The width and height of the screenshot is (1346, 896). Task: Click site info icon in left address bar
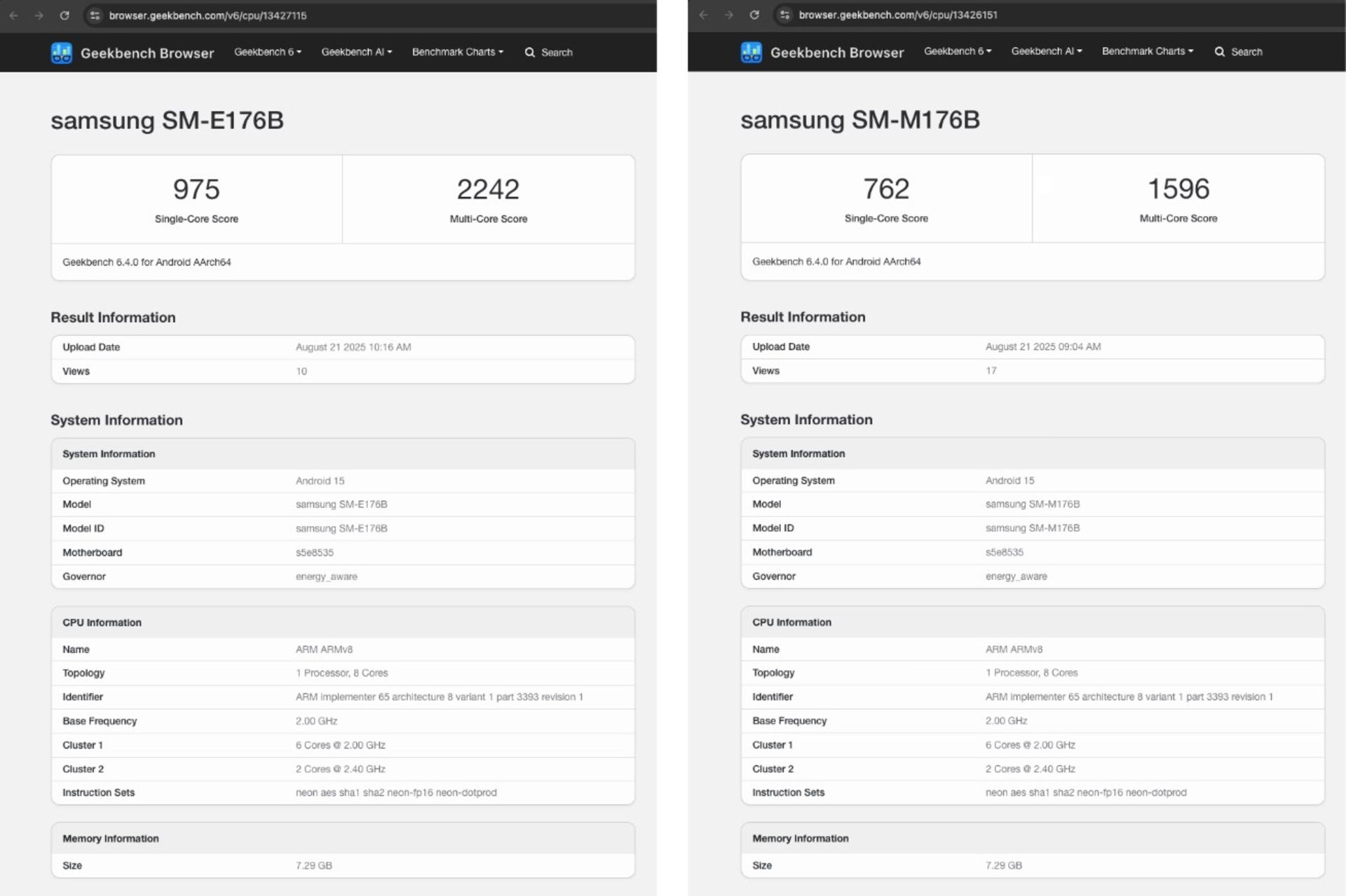coord(95,15)
